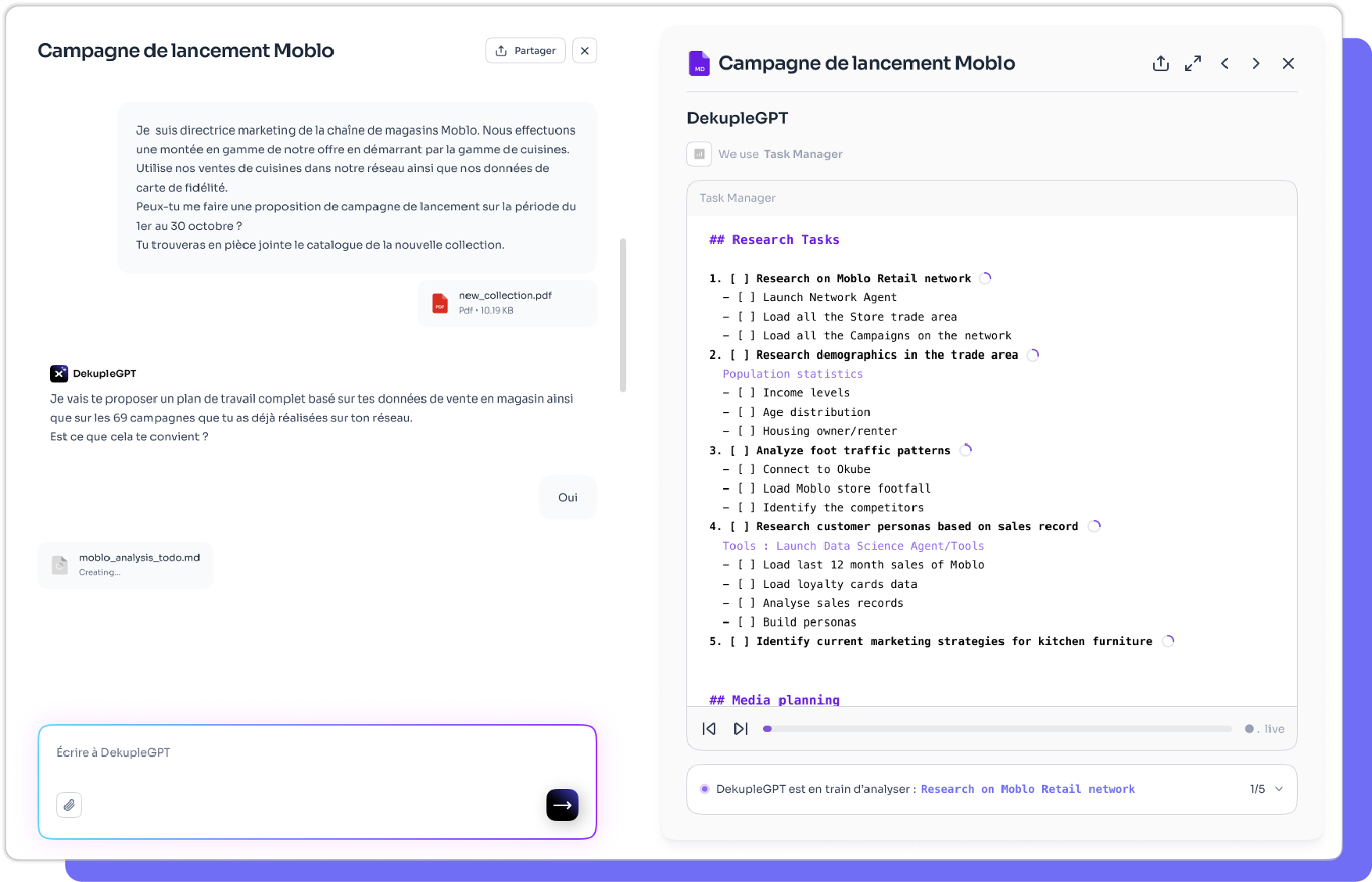The width and height of the screenshot is (1372, 882).
Task: Check Analyze foot traffic patterns checkbox
Action: pyautogui.click(x=740, y=450)
